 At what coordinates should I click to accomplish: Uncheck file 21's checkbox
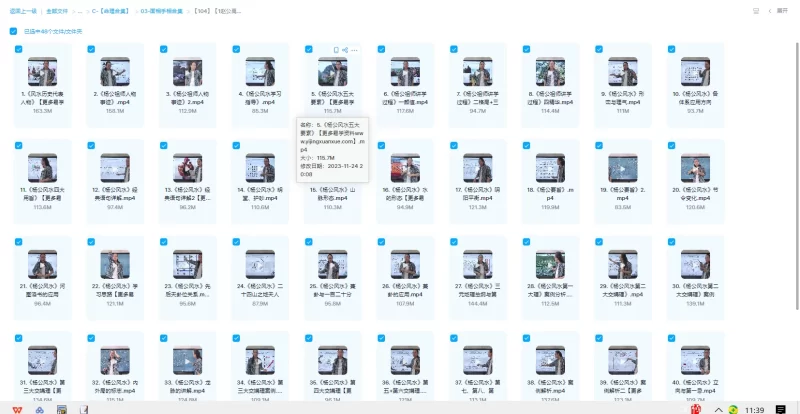point(19,243)
